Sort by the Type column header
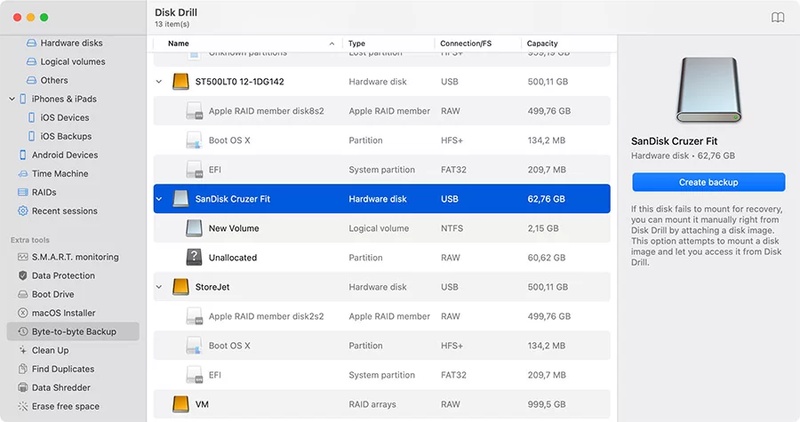Screen dimensions: 800x422 point(357,43)
